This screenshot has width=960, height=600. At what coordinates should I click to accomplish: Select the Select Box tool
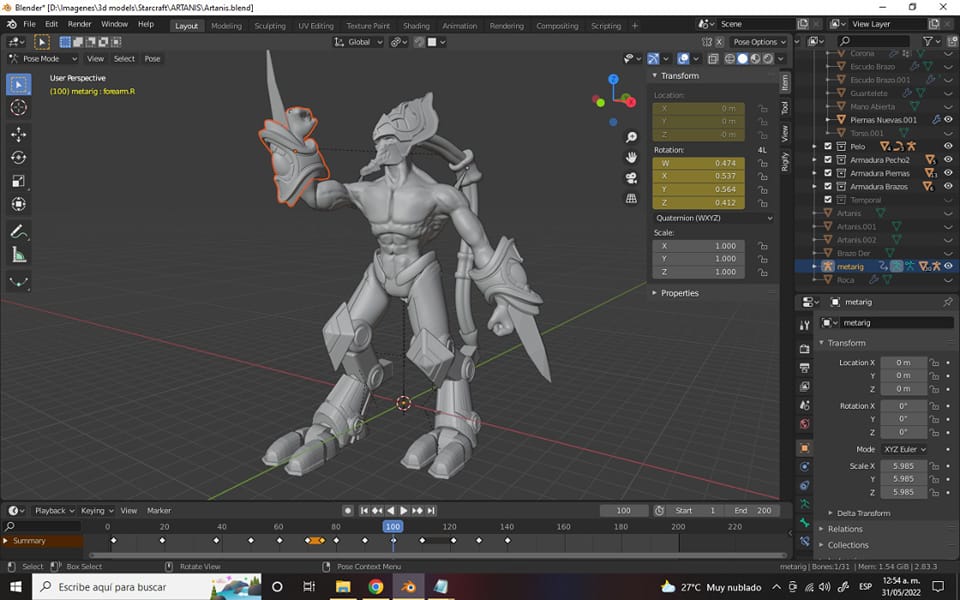18,84
